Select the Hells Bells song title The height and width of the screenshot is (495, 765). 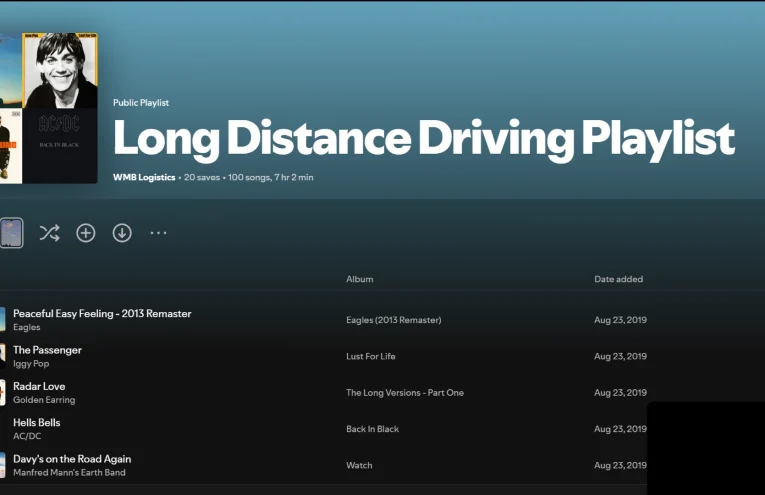(37, 423)
